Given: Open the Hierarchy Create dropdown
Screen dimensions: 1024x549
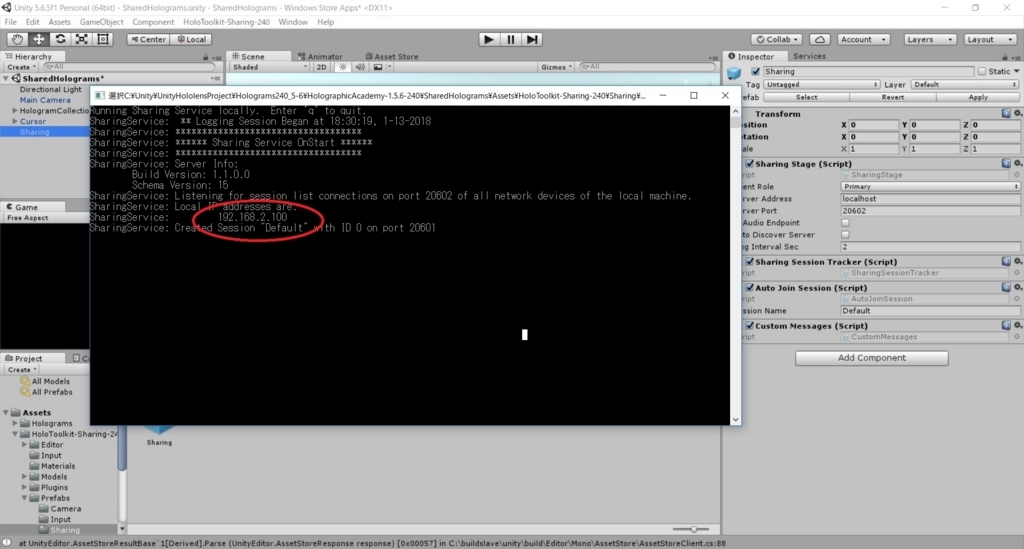Looking at the screenshot, I should (22, 67).
